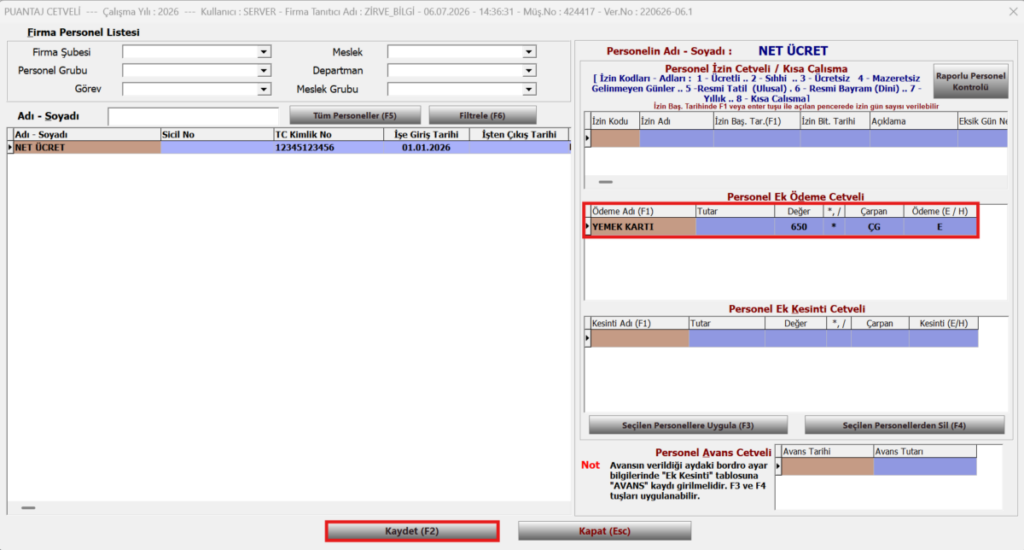Image resolution: width=1024 pixels, height=550 pixels.
Task: Select the NET ÜCRET personnel row
Action: [x=291, y=148]
